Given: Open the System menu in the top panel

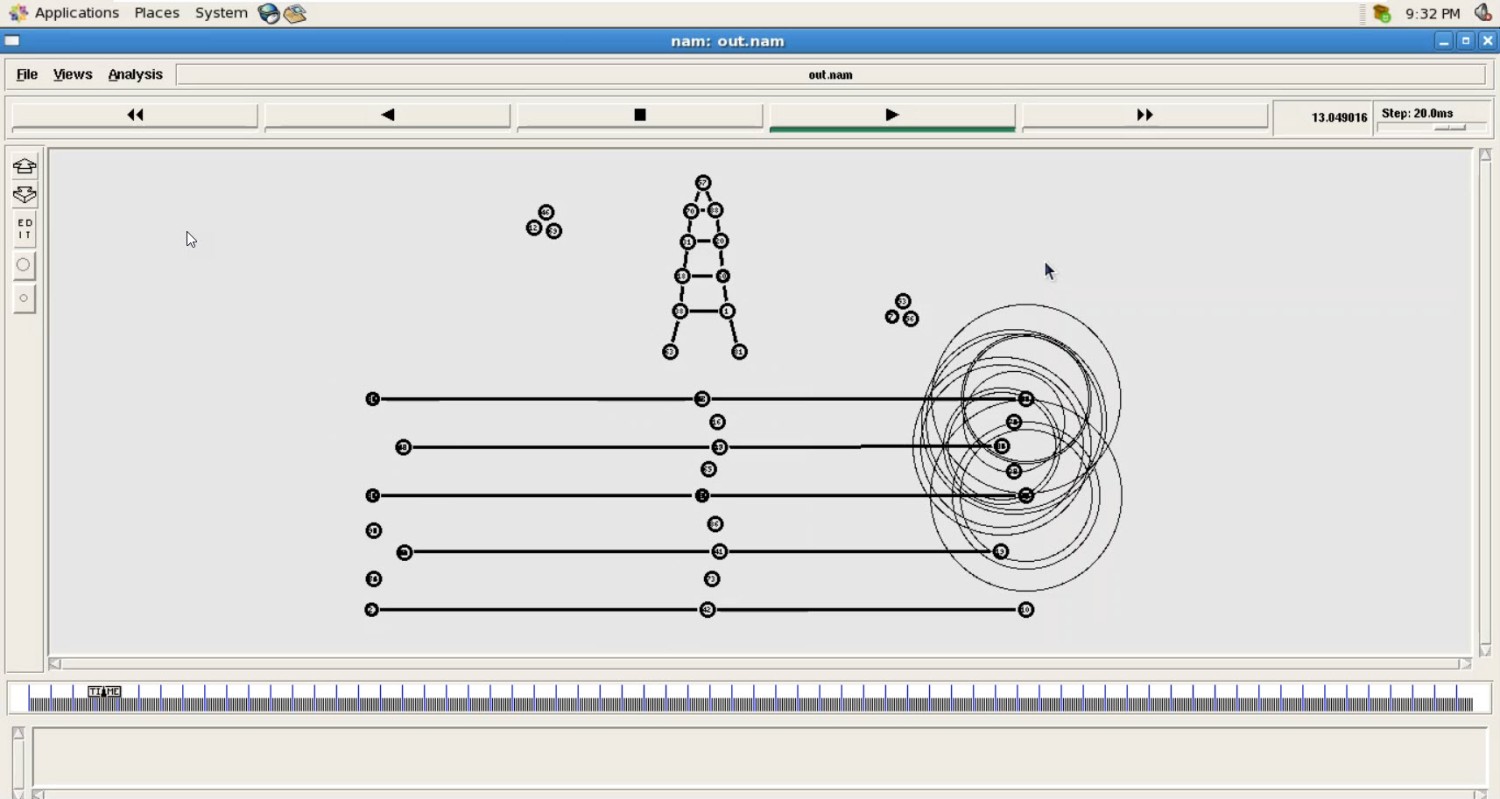Looking at the screenshot, I should tap(221, 13).
